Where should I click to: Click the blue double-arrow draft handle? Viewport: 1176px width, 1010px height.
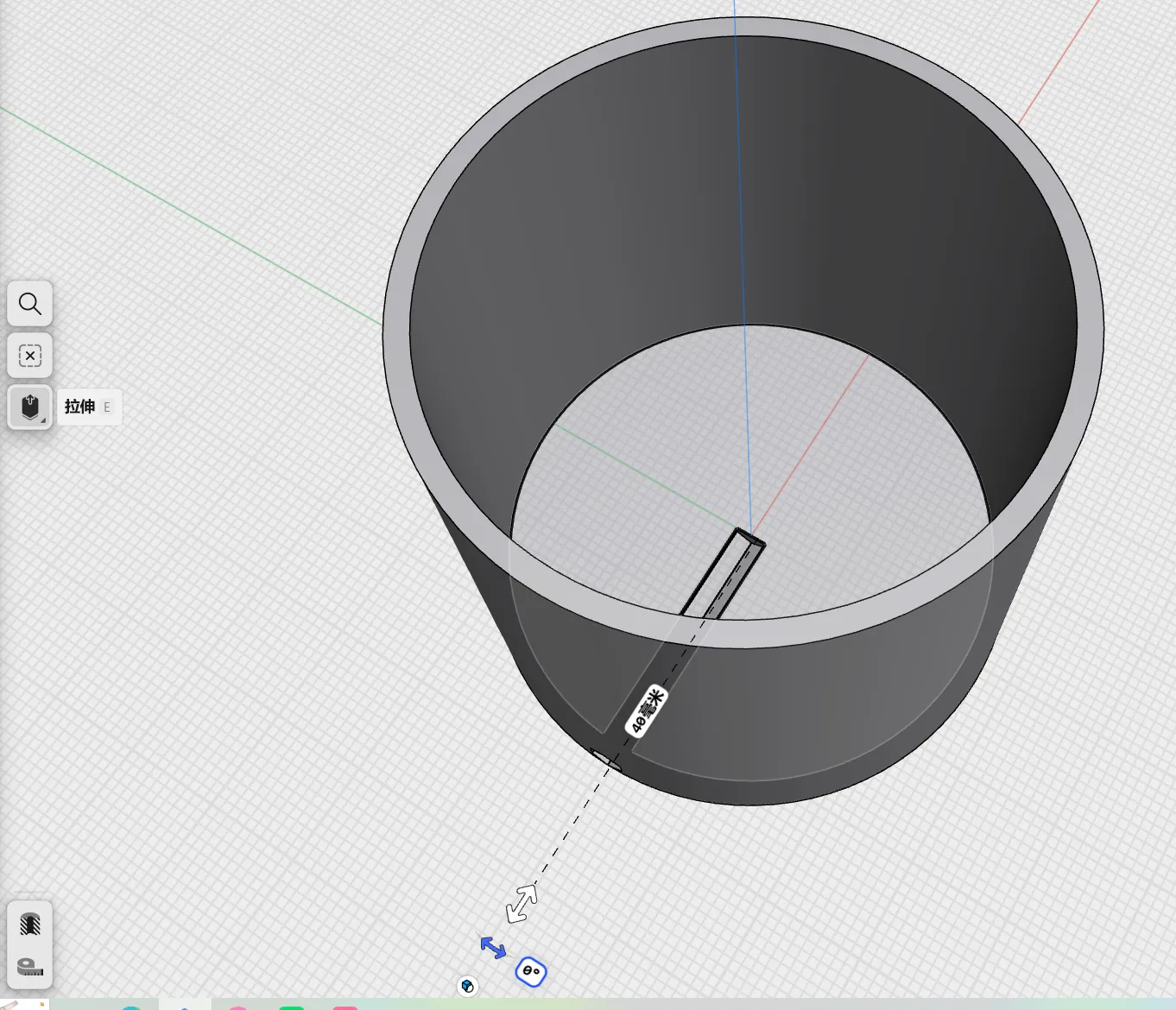click(493, 947)
